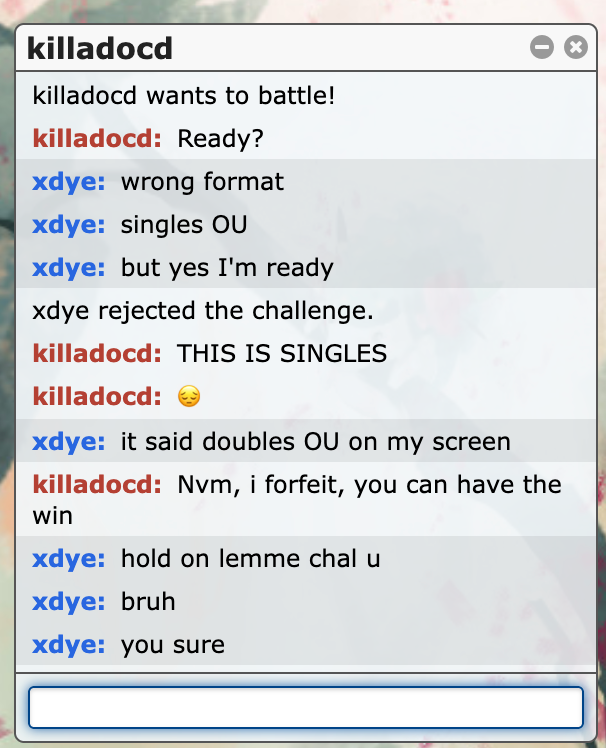Select xdye name beside "singles OU"
The image size is (606, 748).
click(x=69, y=225)
